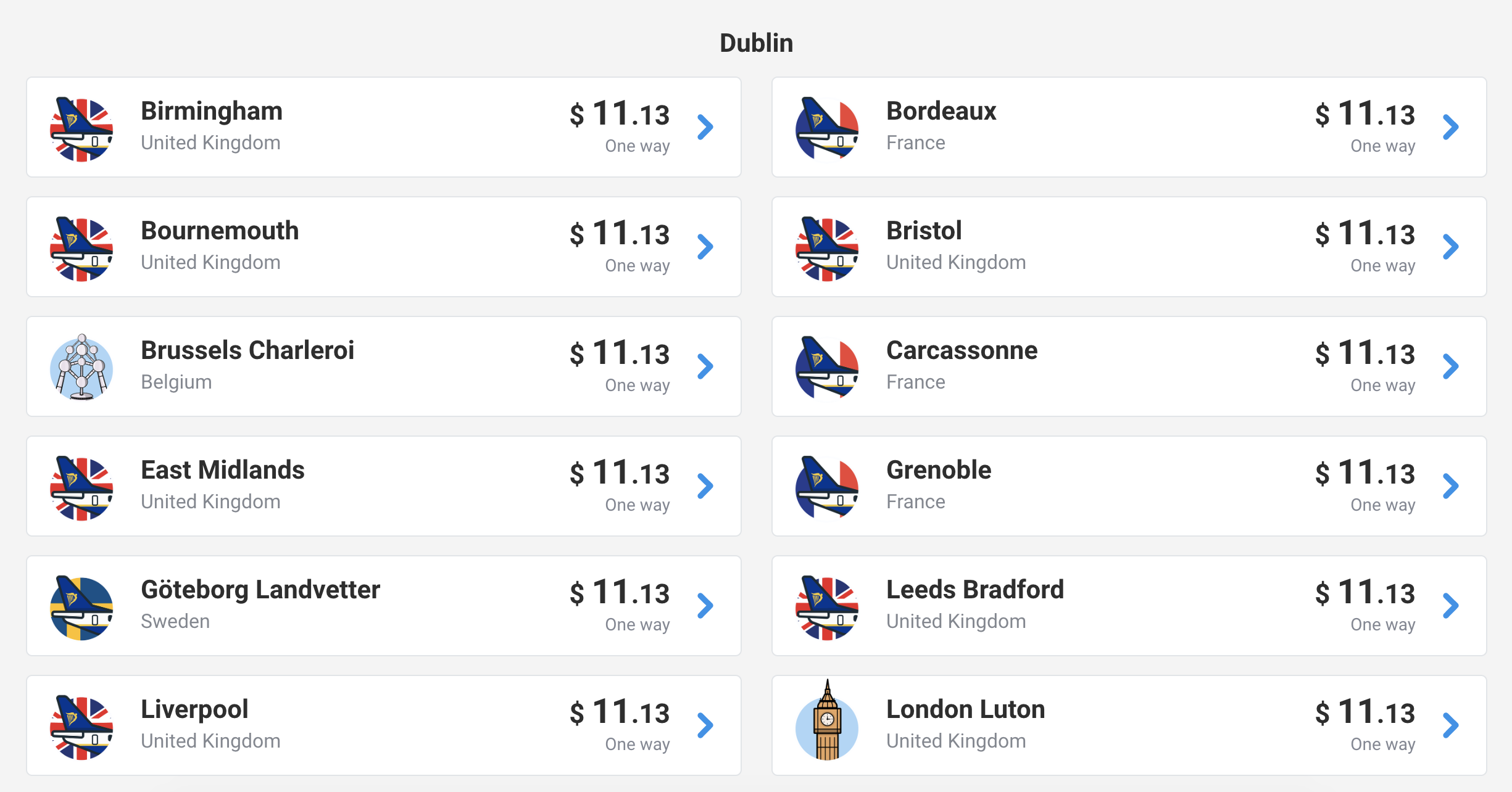Select the East Midlands destination name
The image size is (1512, 792).
tap(223, 470)
